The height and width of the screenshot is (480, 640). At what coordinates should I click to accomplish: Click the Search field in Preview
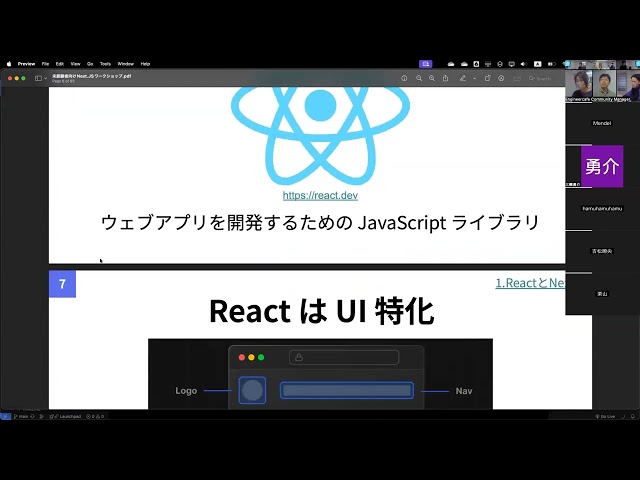point(542,78)
